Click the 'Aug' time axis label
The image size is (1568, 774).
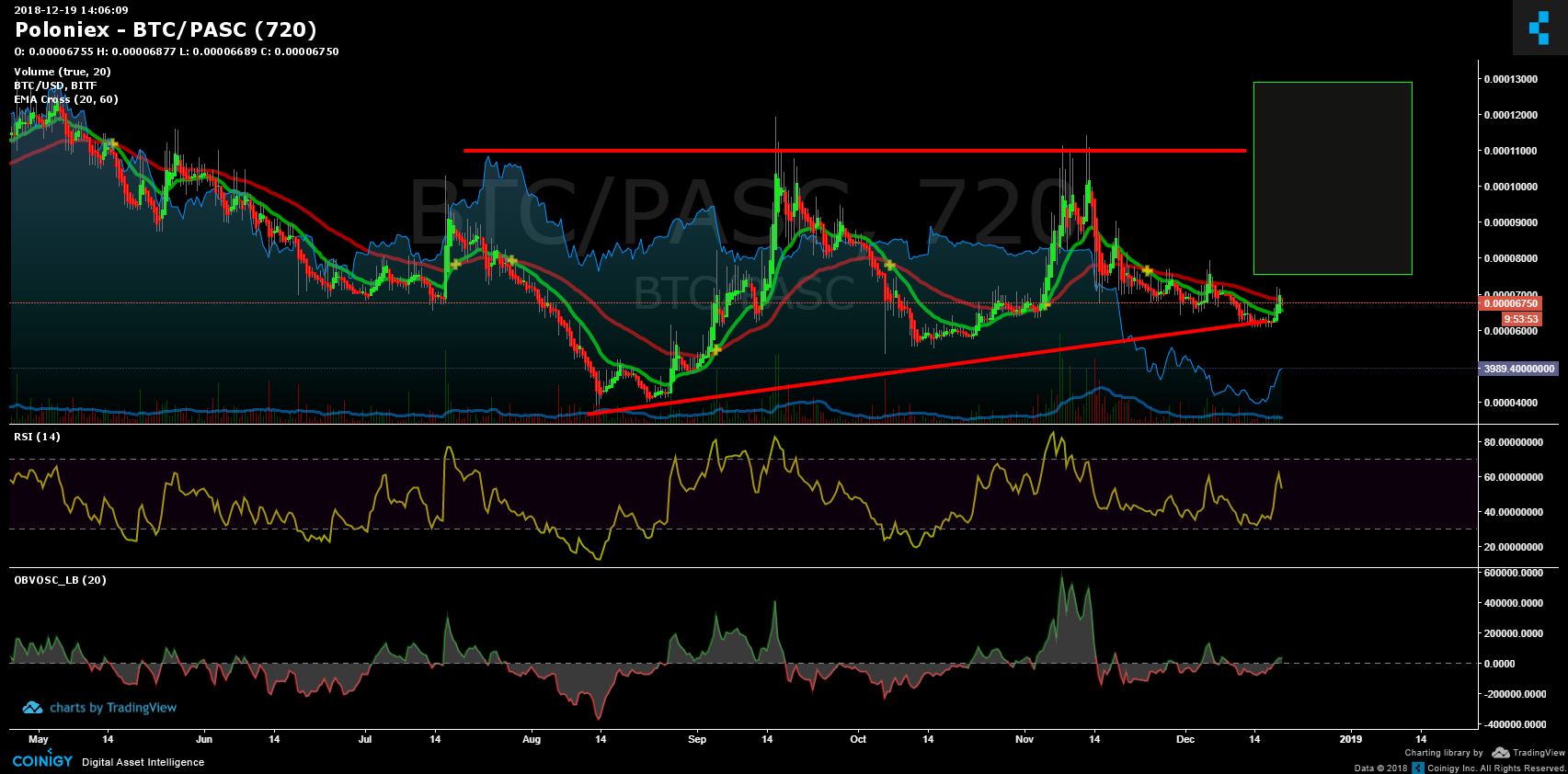[532, 739]
